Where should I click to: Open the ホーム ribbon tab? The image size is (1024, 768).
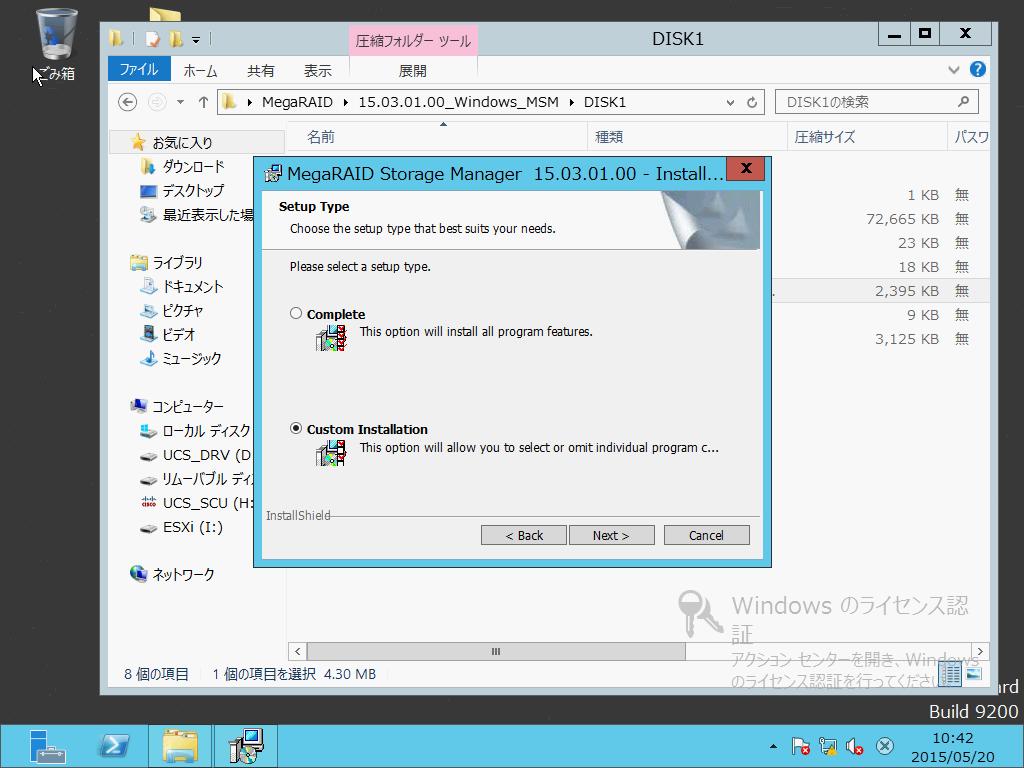tap(200, 71)
